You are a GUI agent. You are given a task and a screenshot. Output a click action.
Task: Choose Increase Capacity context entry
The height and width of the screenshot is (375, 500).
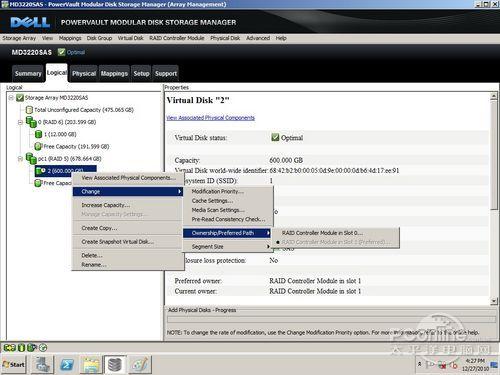(128, 205)
